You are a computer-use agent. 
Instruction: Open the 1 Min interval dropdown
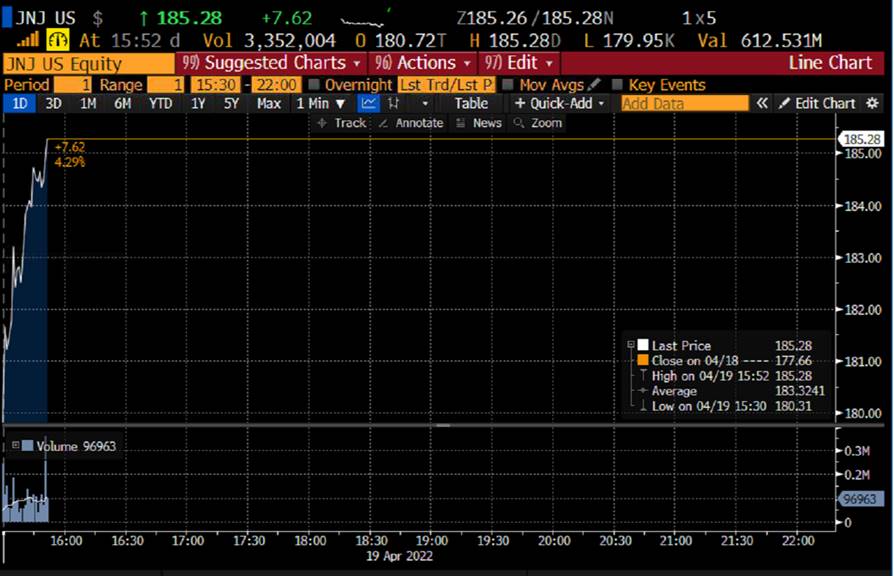(x=320, y=103)
